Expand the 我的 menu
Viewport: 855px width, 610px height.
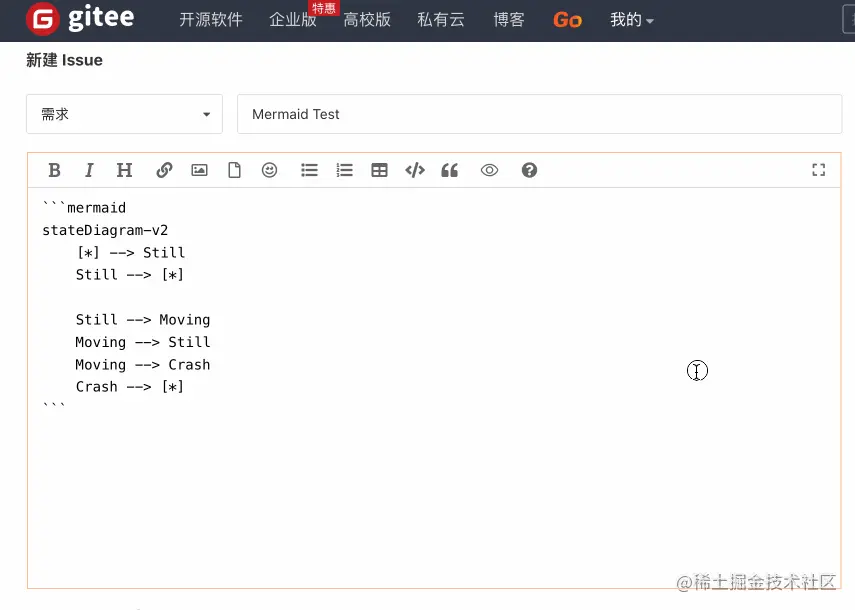(631, 20)
